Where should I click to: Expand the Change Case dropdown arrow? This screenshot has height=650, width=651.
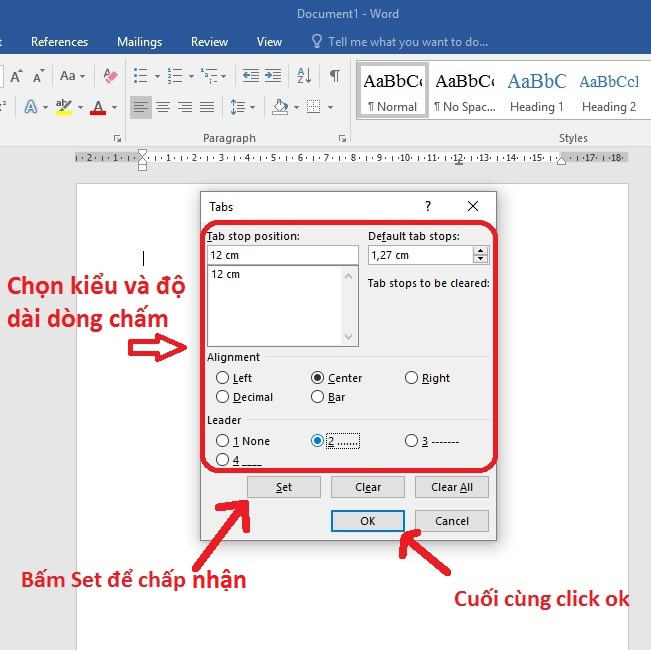(x=83, y=76)
